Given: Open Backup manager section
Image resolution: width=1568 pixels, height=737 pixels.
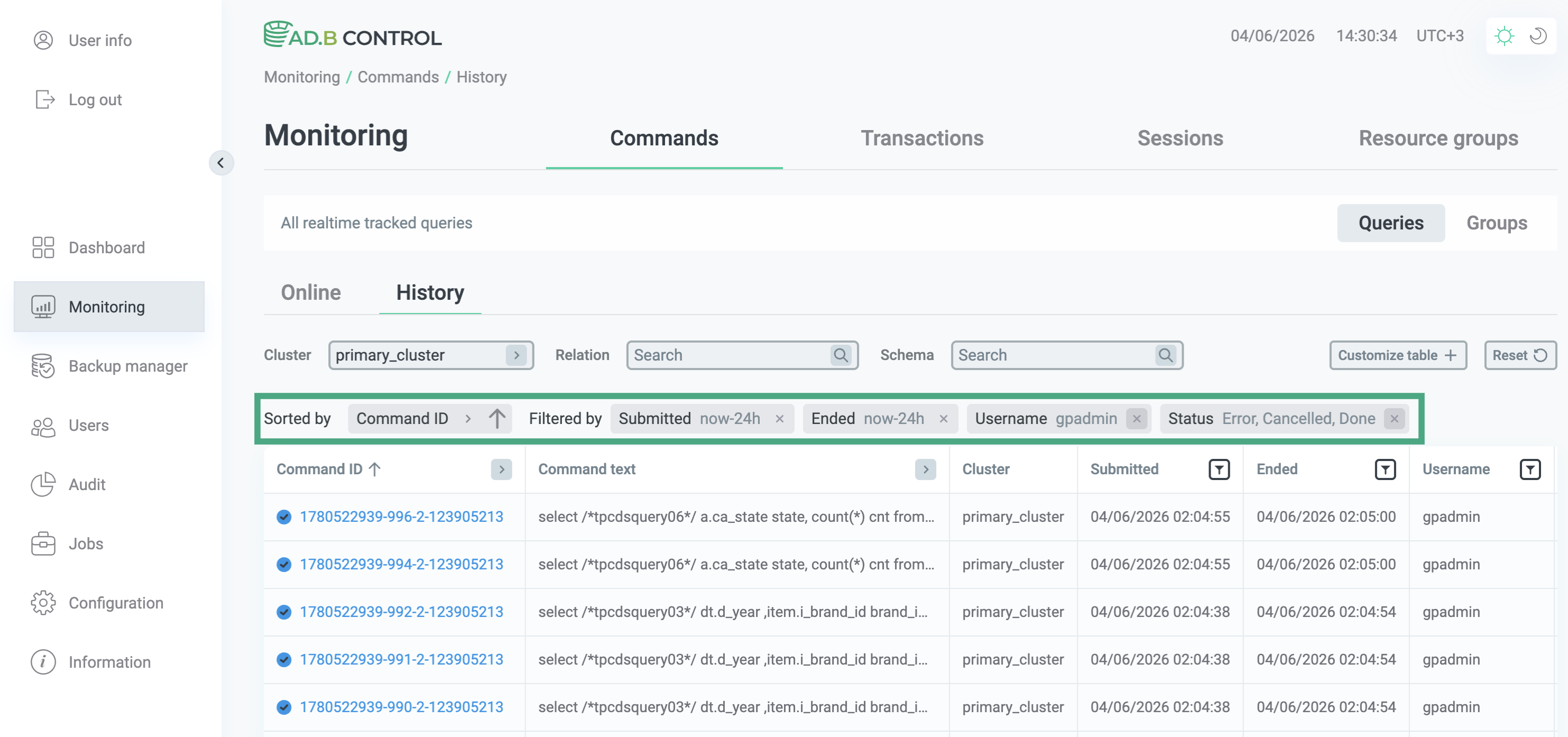Looking at the screenshot, I should point(110,366).
